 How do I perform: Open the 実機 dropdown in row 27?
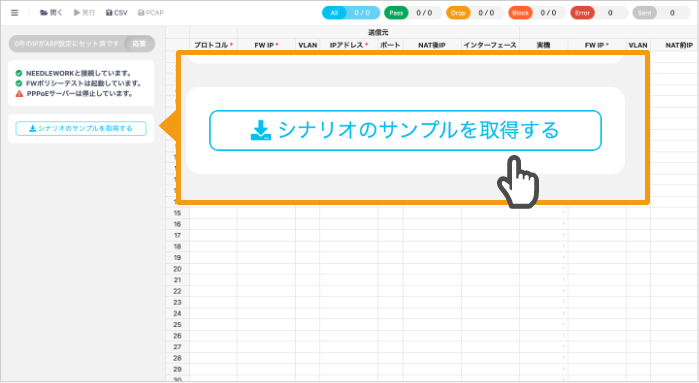[x=563, y=347]
